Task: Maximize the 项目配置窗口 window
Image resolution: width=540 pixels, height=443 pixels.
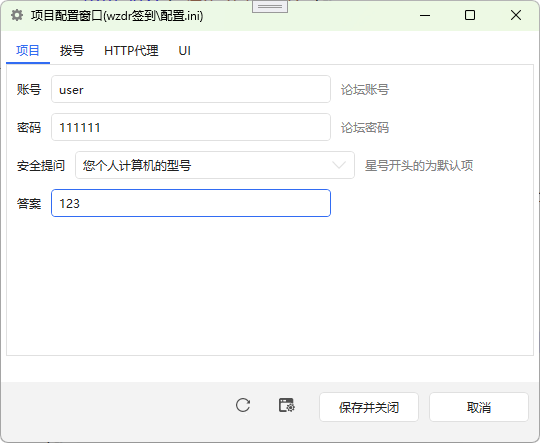Action: (470, 15)
